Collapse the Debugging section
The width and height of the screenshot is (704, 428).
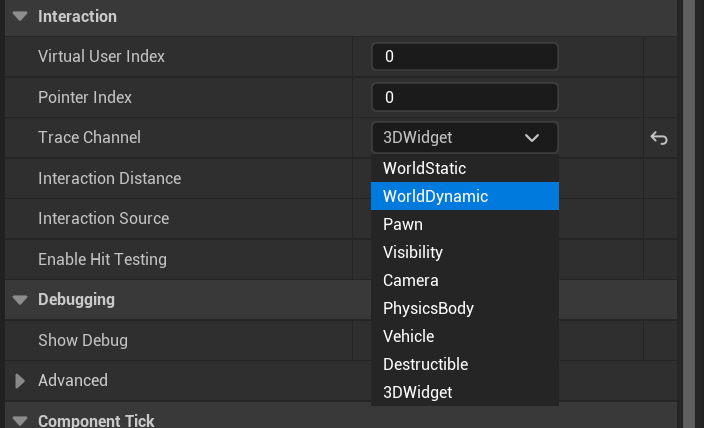pos(20,300)
